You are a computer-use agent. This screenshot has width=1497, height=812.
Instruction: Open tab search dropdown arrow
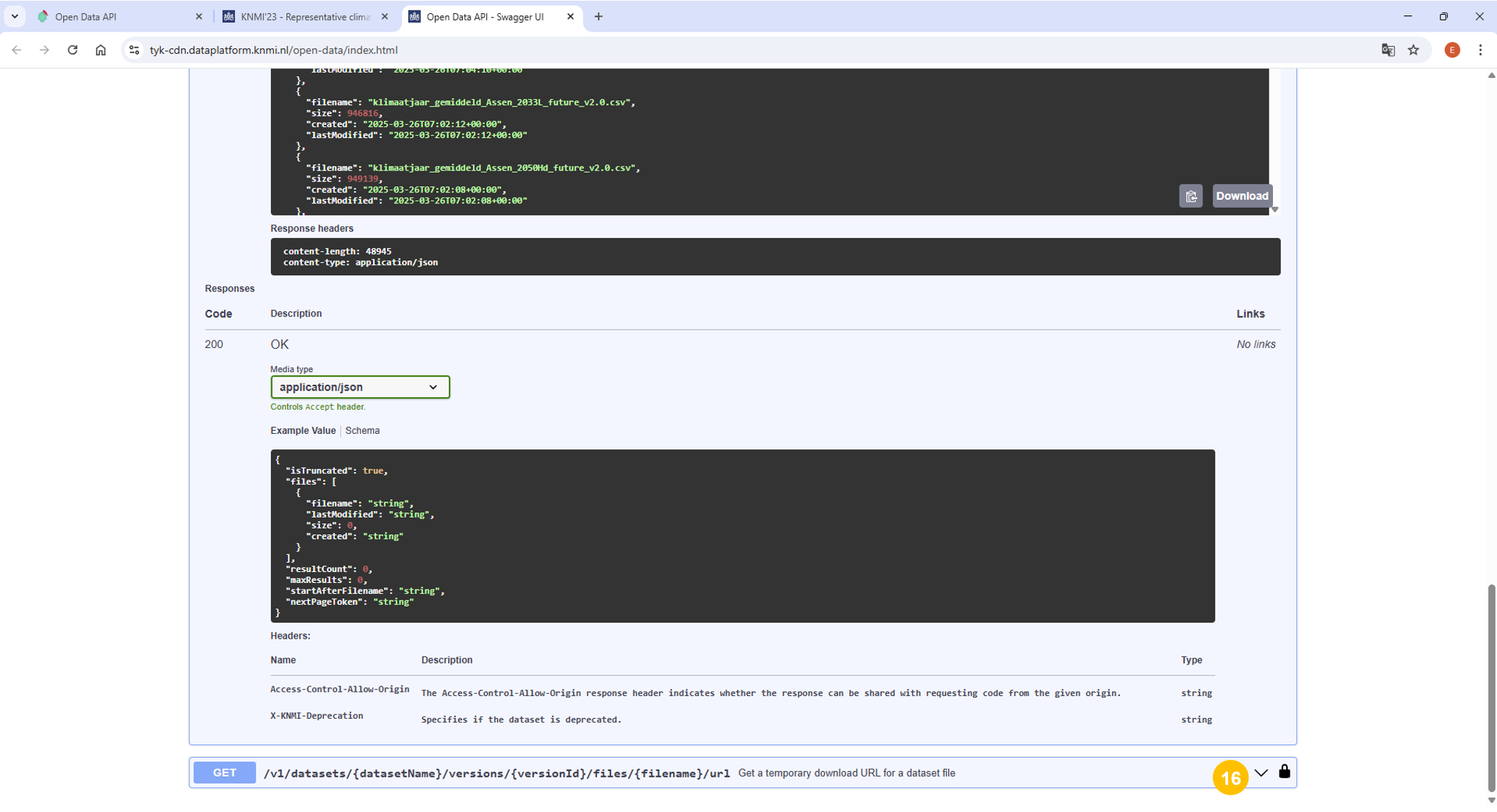pyautogui.click(x=15, y=16)
